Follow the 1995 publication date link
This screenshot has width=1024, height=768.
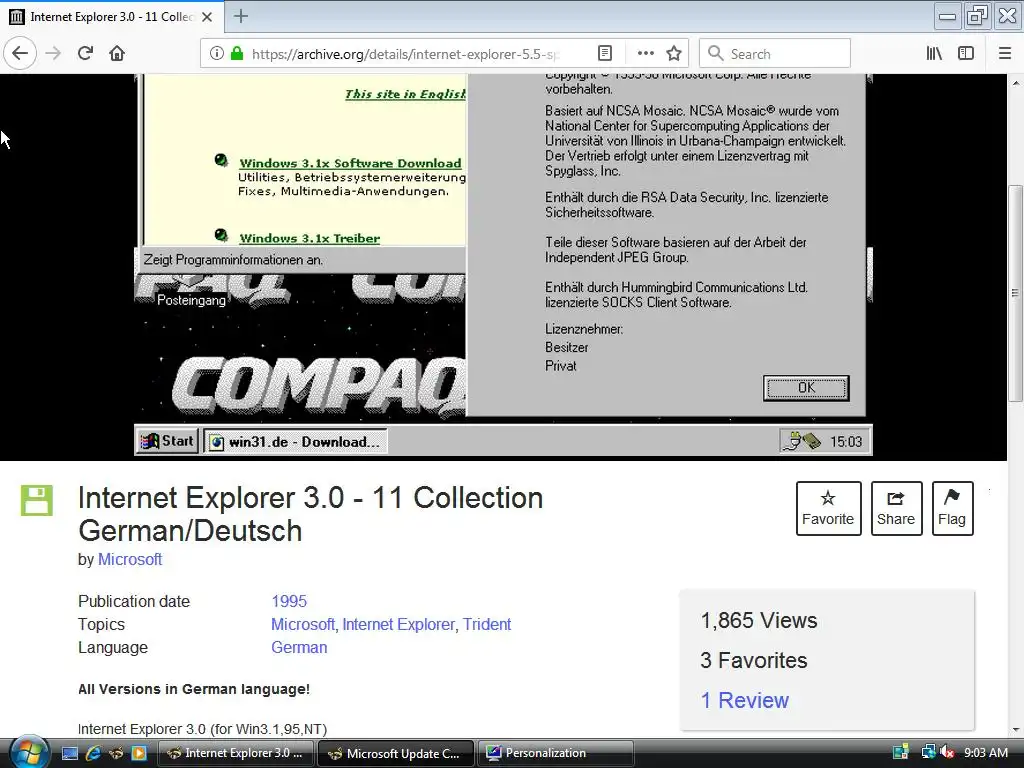click(289, 601)
